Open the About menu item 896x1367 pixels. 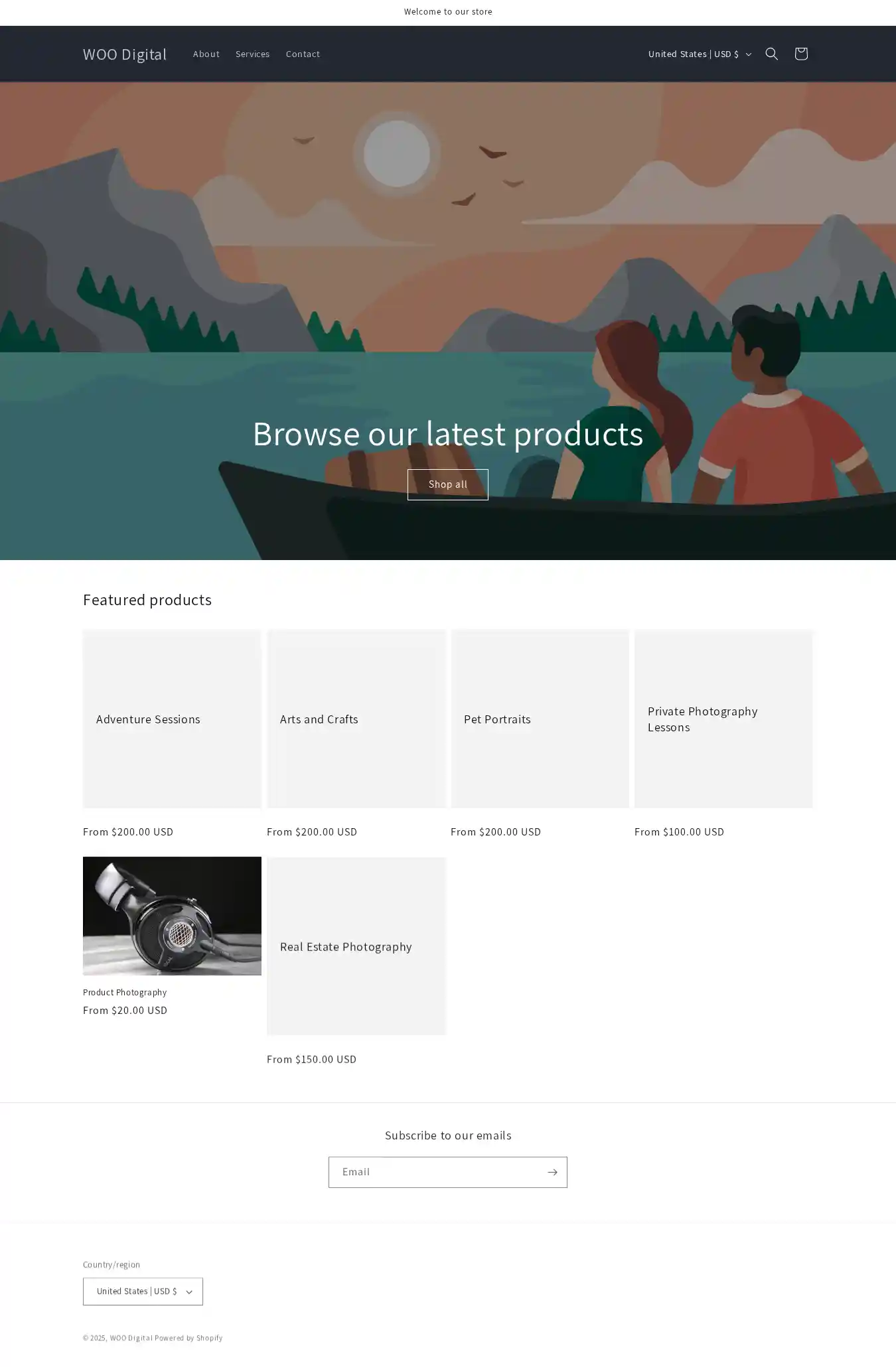(x=206, y=54)
